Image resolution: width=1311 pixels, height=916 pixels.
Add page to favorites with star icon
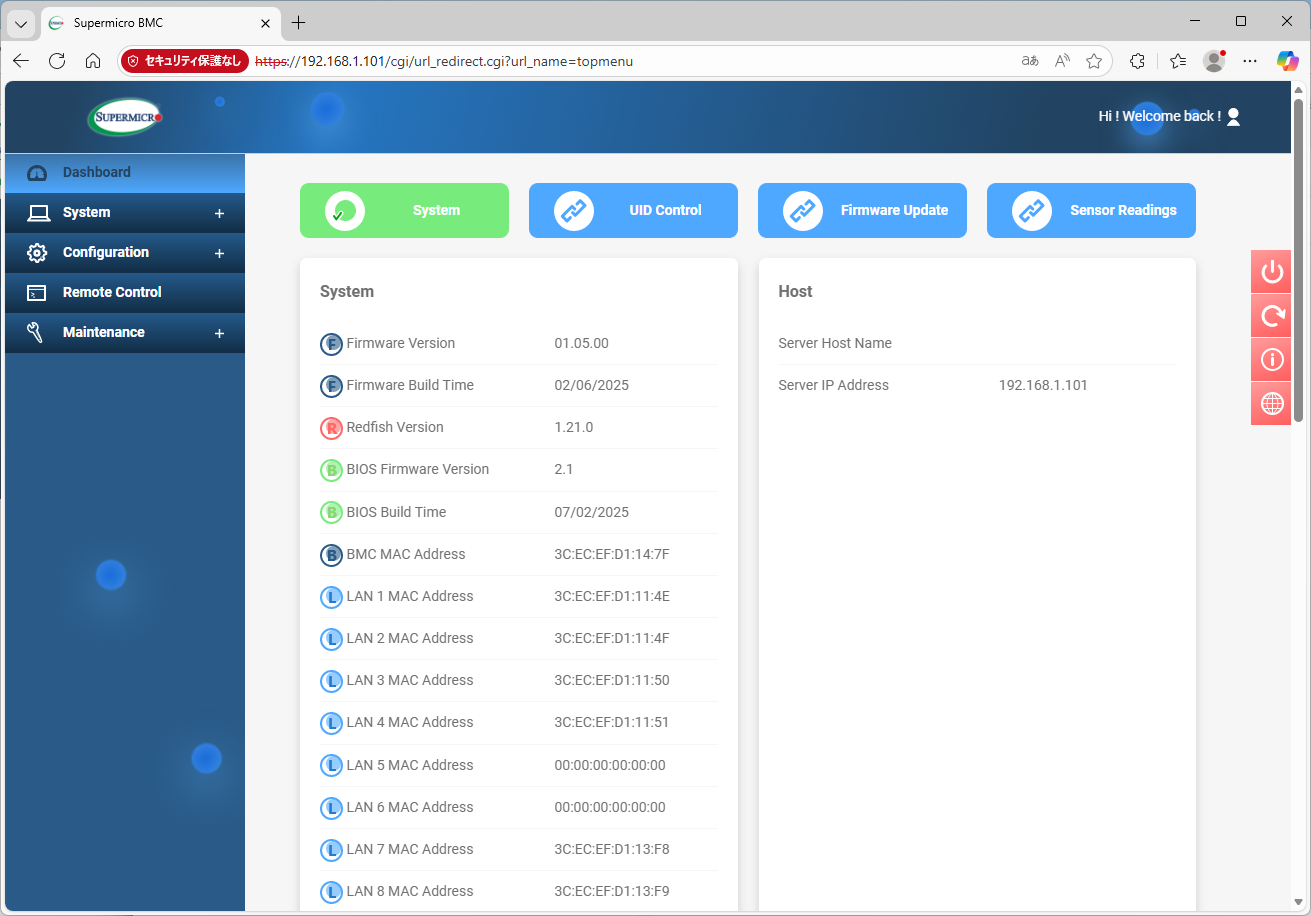tap(1094, 61)
